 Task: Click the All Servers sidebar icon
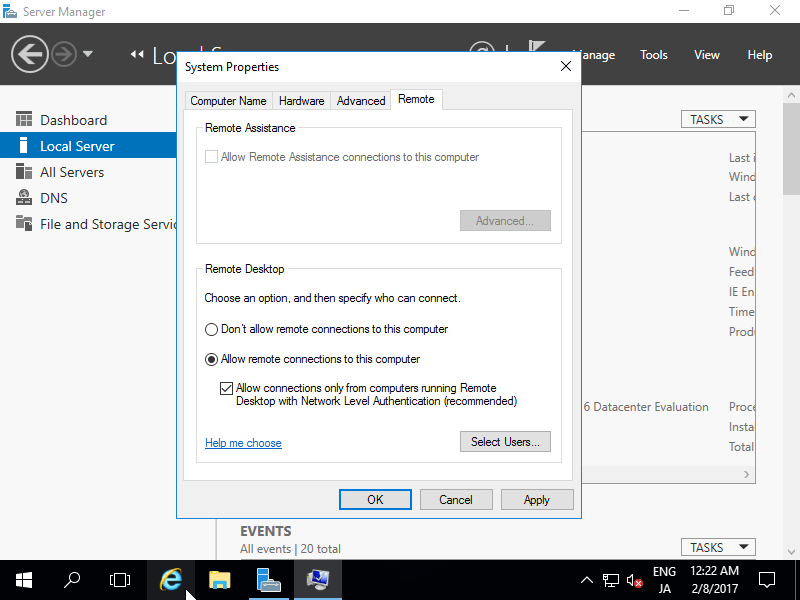tap(24, 172)
